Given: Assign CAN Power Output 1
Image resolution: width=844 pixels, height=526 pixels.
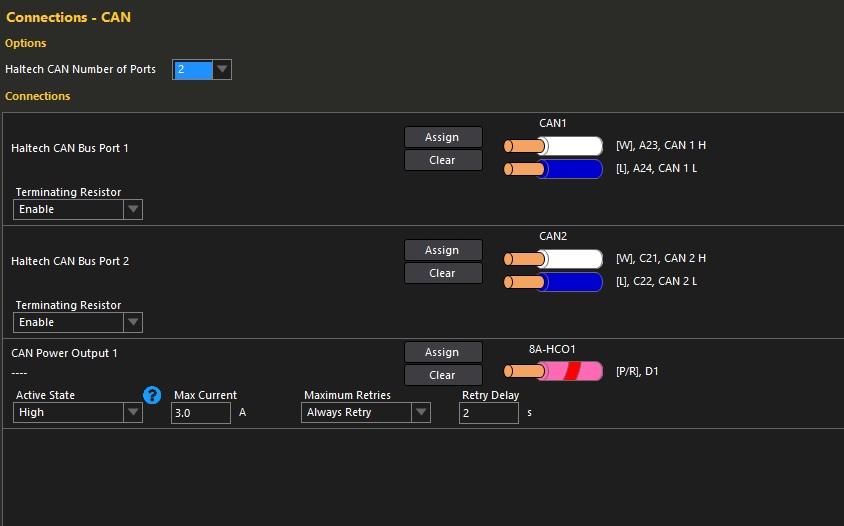Looking at the screenshot, I should coord(443,352).
